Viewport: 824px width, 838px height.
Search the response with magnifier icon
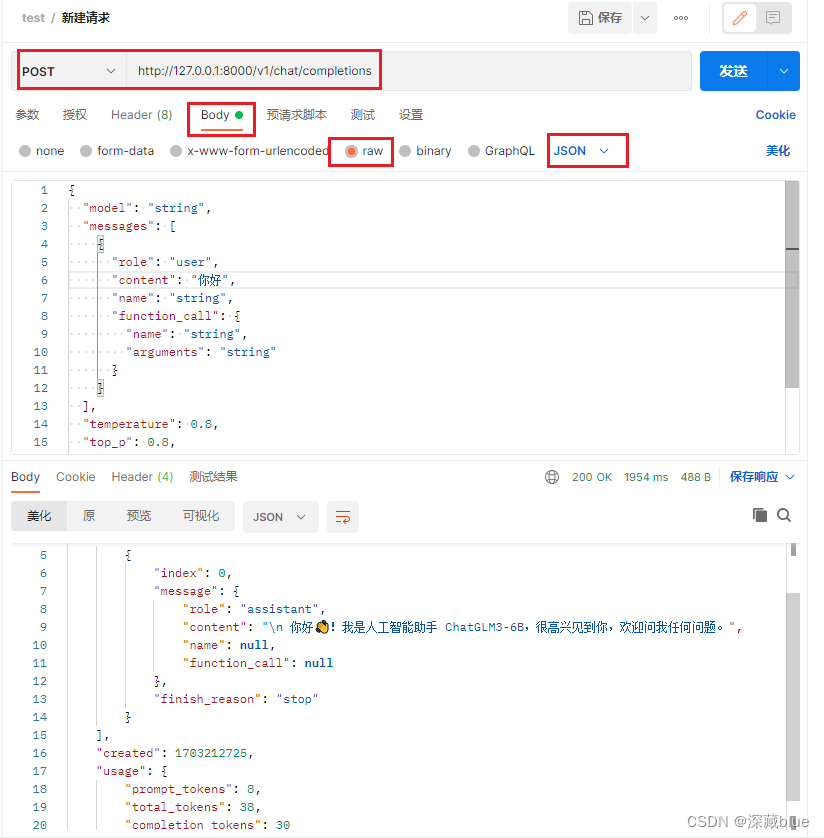click(x=784, y=515)
